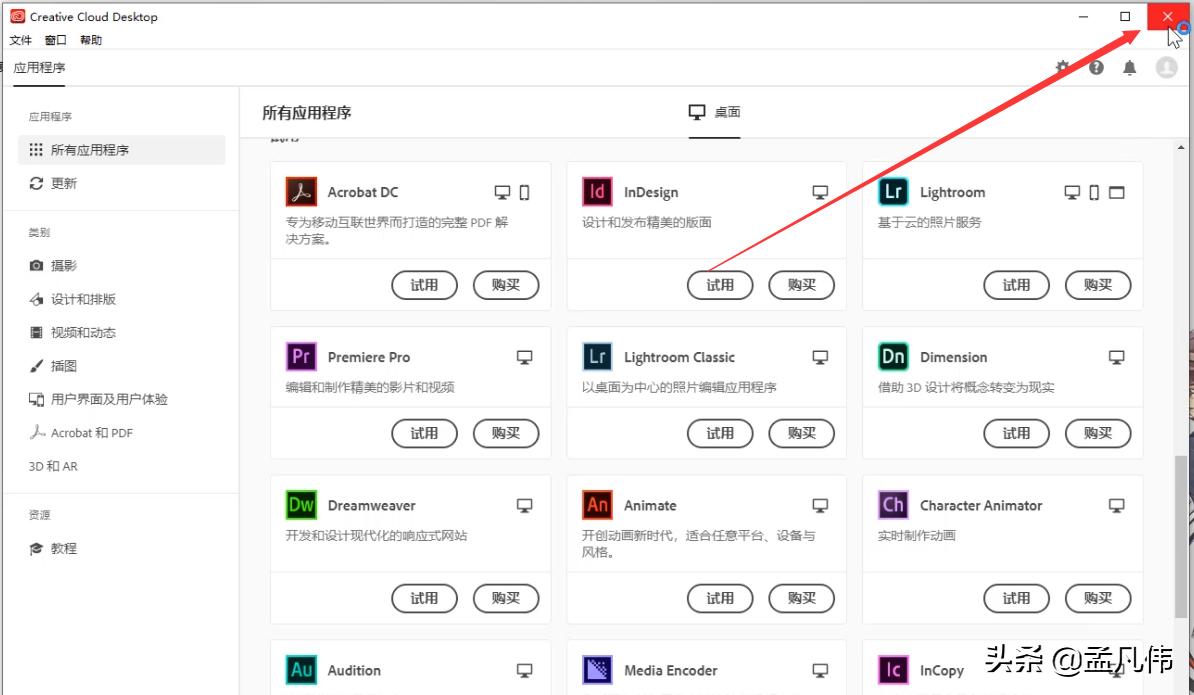
Task: Click 购买 for Lightroom Classic
Action: tap(801, 433)
